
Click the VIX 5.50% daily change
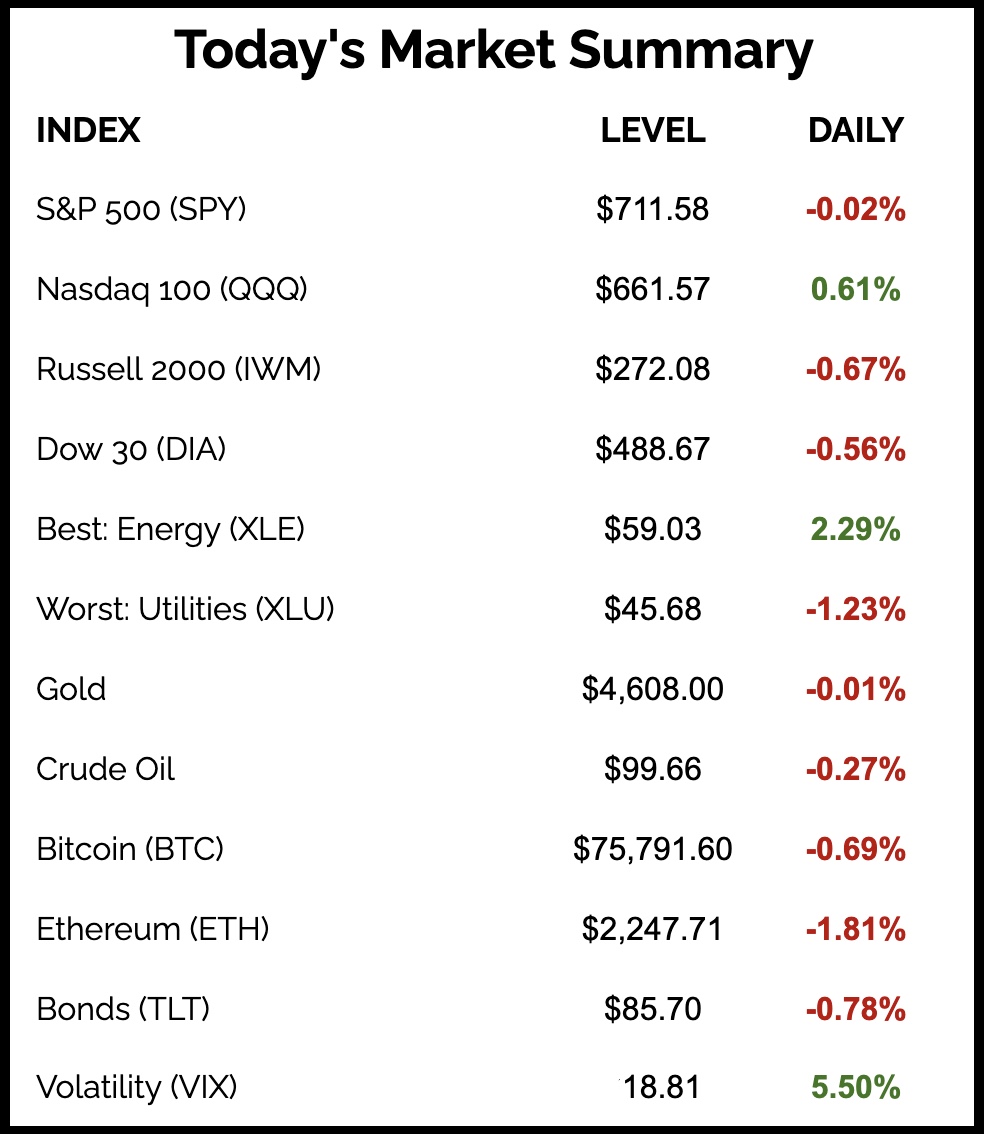point(855,1087)
